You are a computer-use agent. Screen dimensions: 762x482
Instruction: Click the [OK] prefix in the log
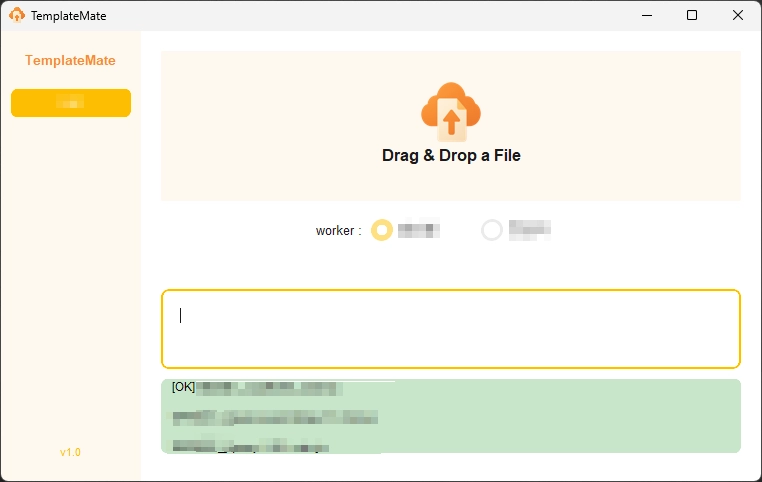(183, 387)
